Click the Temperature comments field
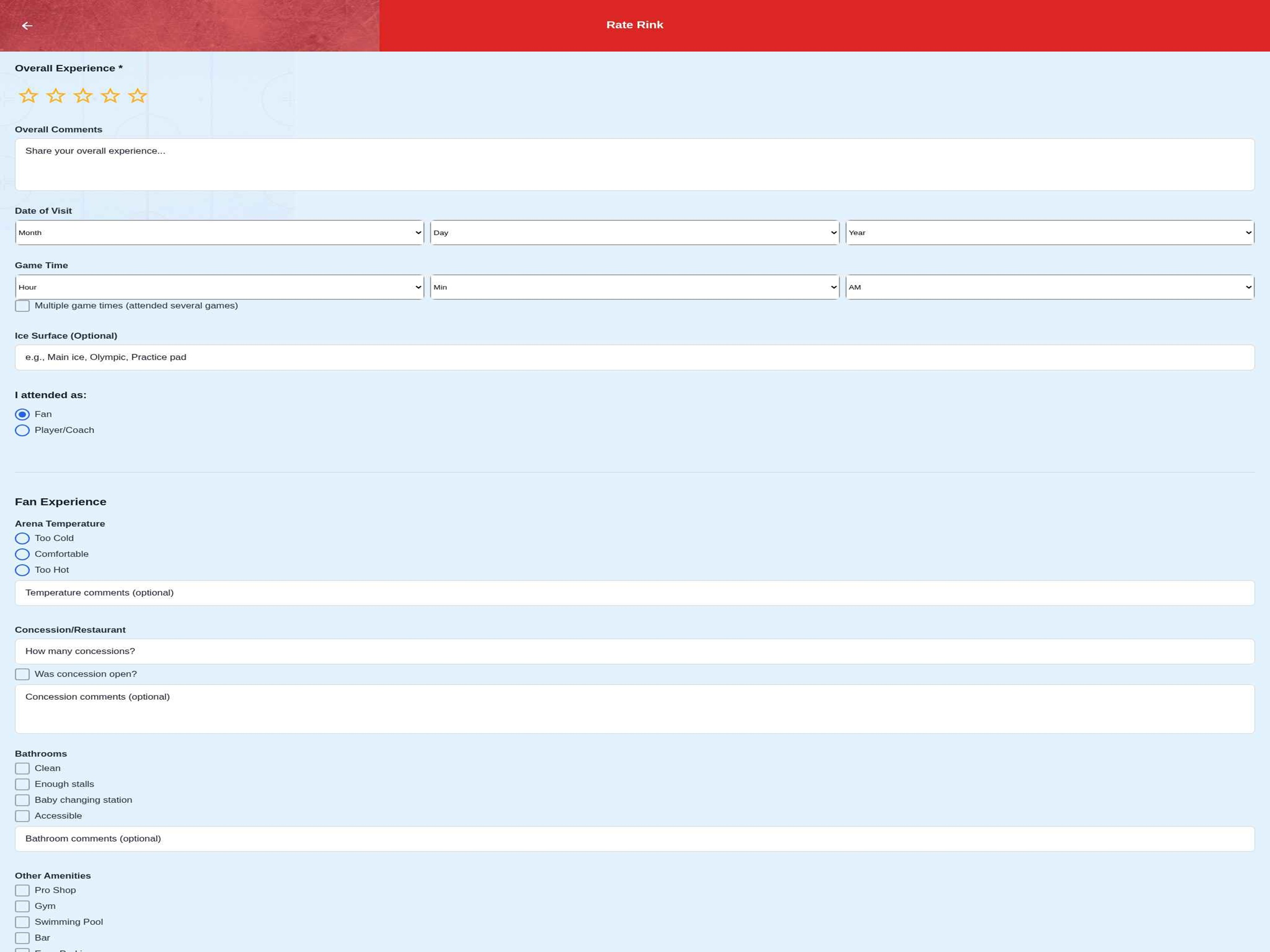Image resolution: width=1270 pixels, height=952 pixels. click(635, 593)
